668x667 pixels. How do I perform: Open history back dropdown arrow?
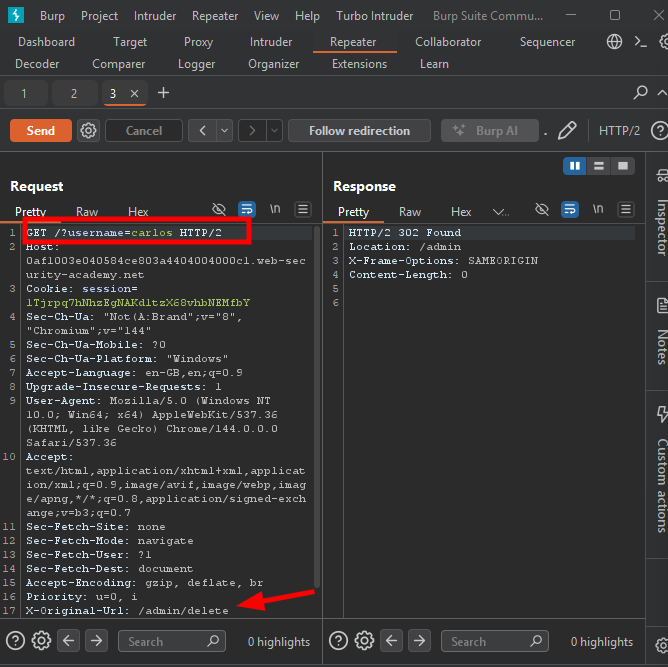225,130
